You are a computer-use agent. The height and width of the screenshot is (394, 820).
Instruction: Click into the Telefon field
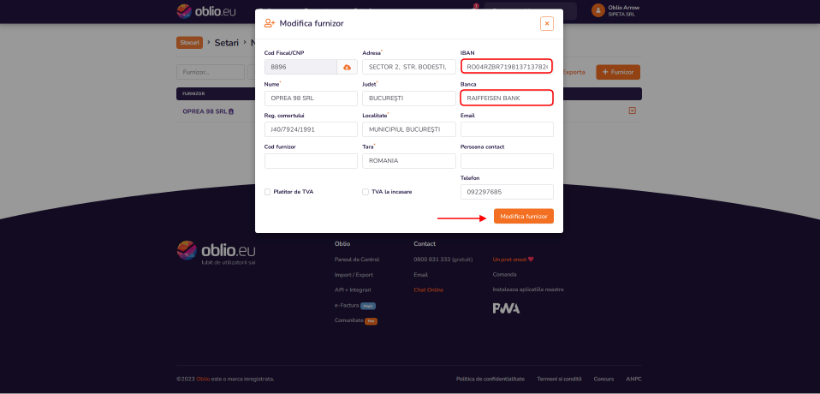point(507,192)
